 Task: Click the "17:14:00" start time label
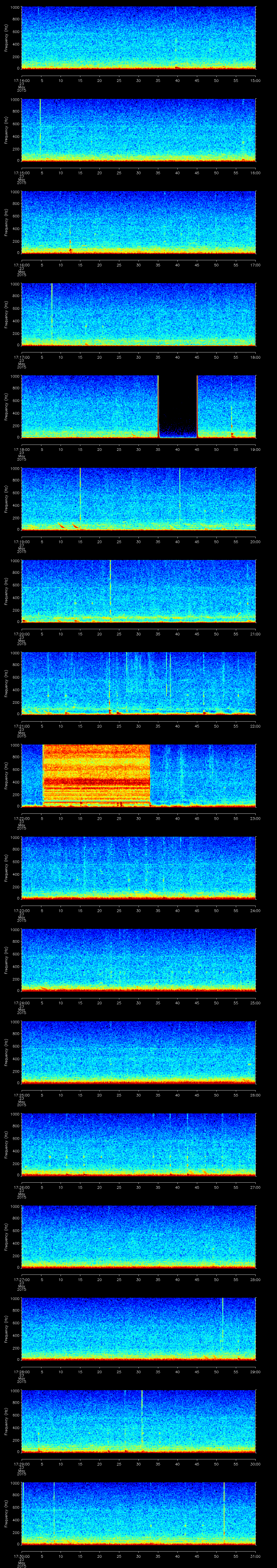coord(21,80)
